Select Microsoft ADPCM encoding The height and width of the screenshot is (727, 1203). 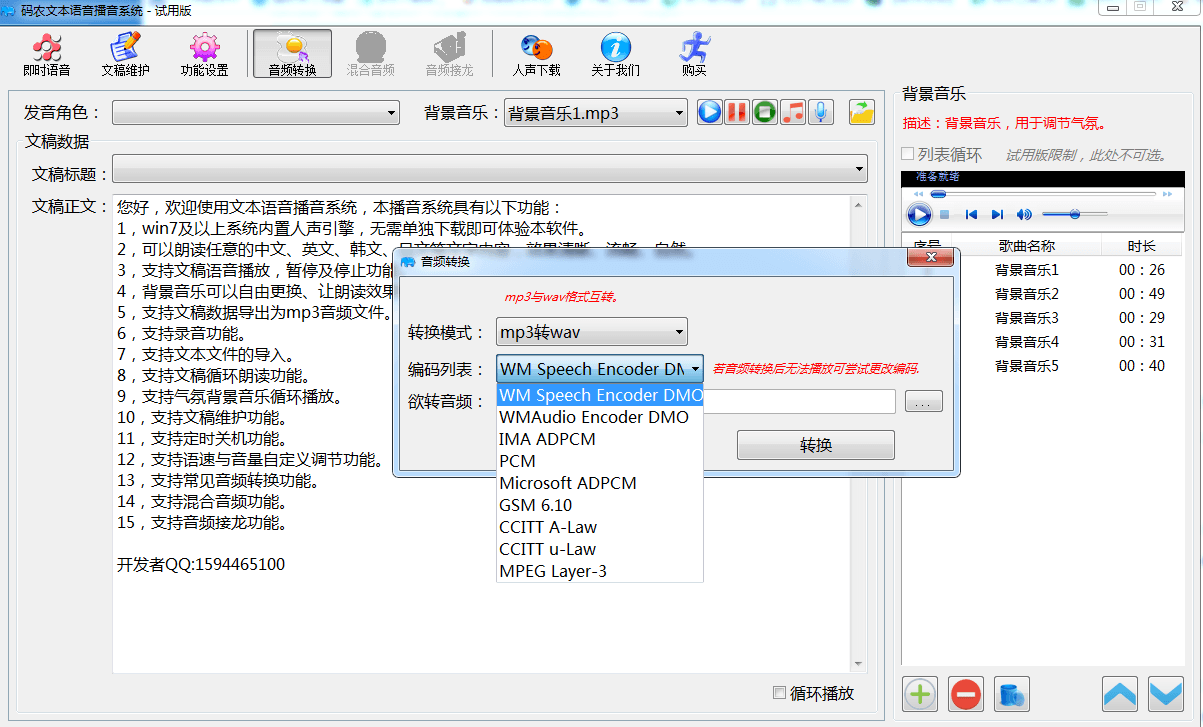pyautogui.click(x=600, y=483)
